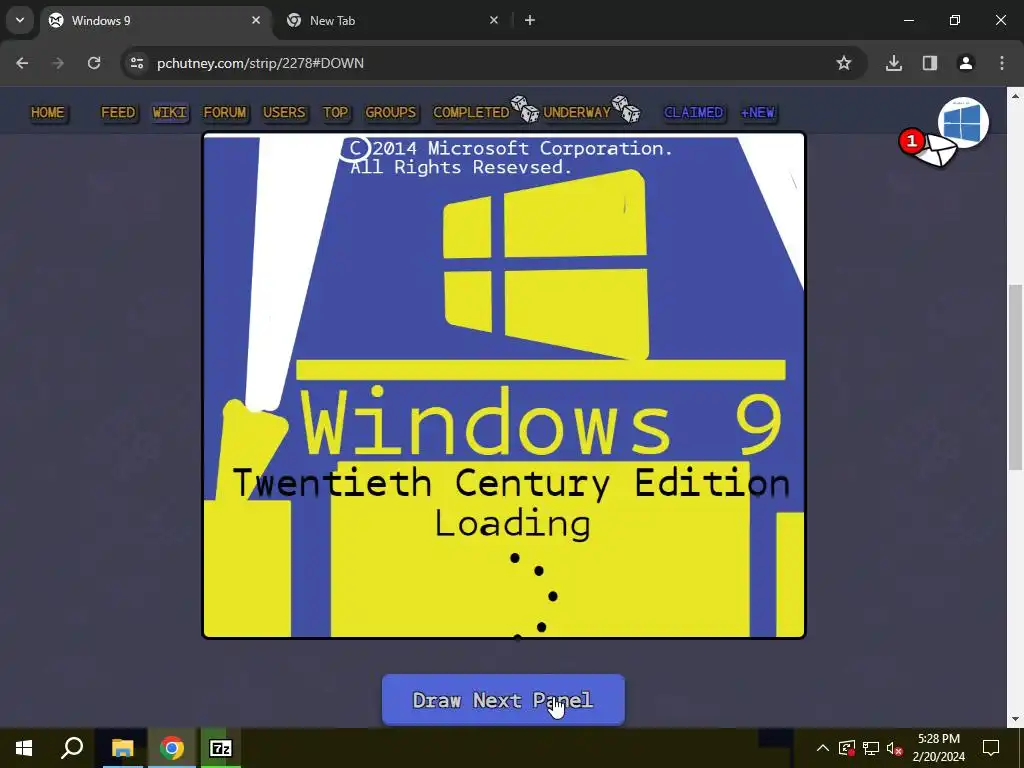Open the tab search dropdown arrow

coord(20,20)
